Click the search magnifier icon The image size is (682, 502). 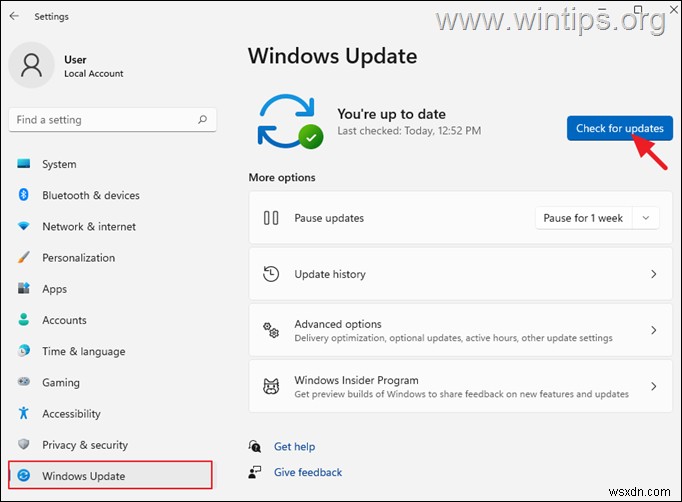tap(203, 120)
